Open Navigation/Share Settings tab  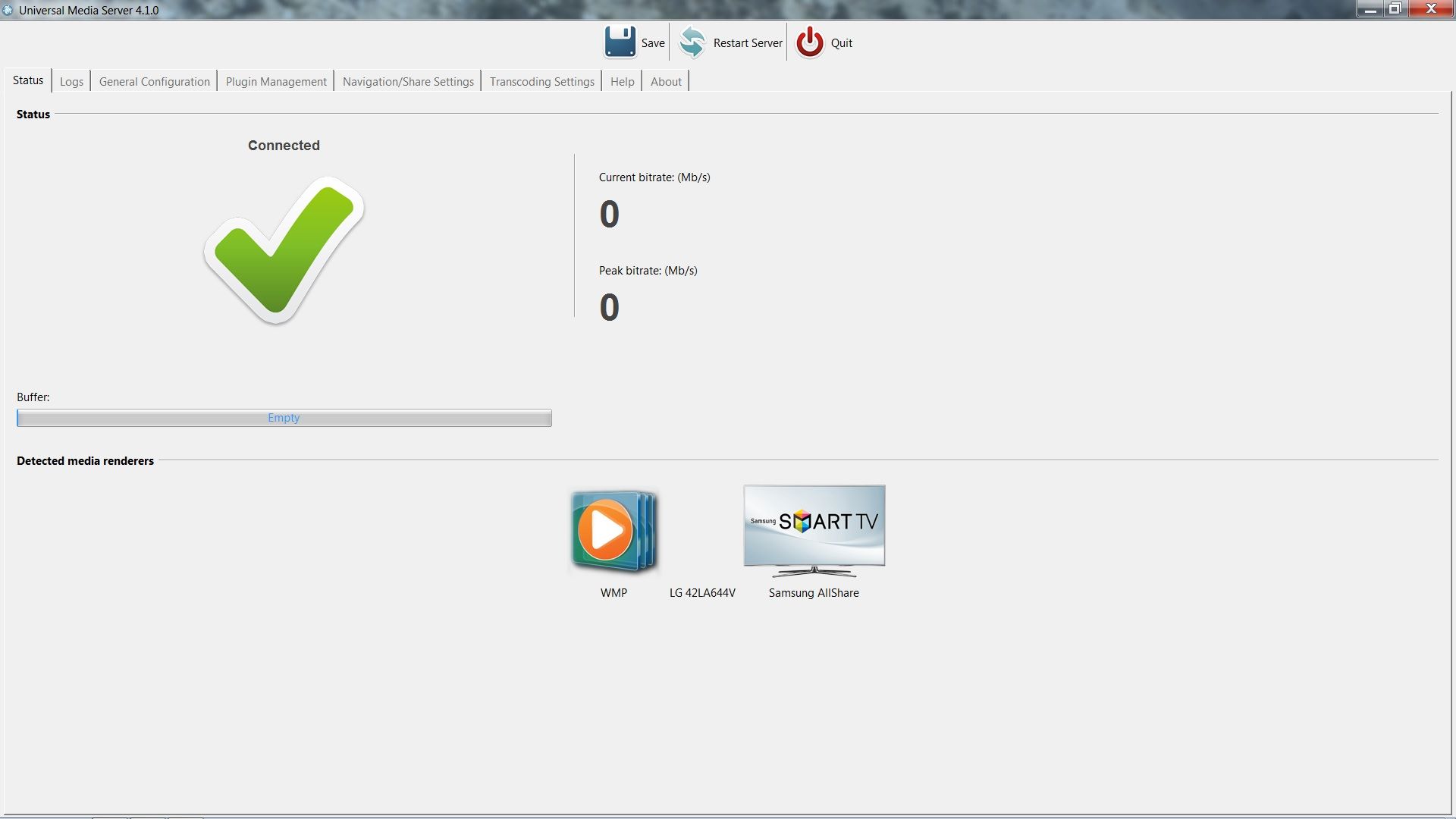click(408, 81)
